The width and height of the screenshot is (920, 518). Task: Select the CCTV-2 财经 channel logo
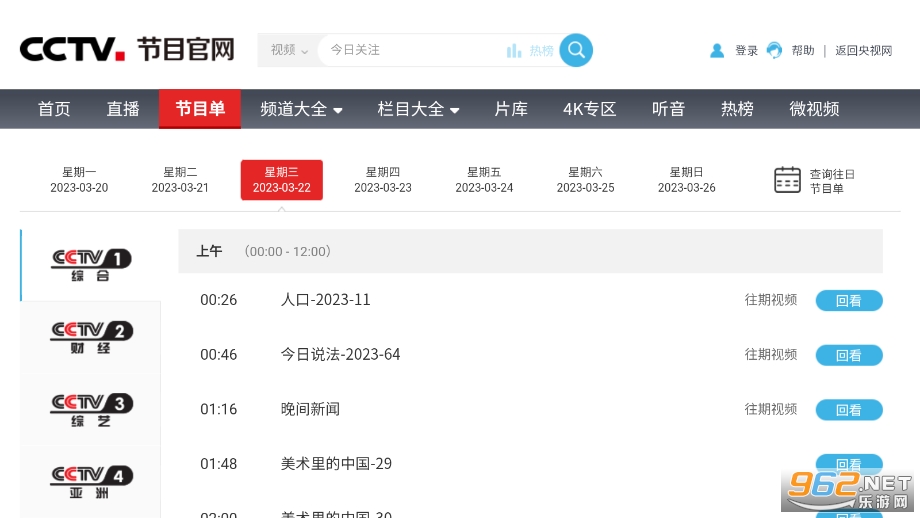[91, 337]
